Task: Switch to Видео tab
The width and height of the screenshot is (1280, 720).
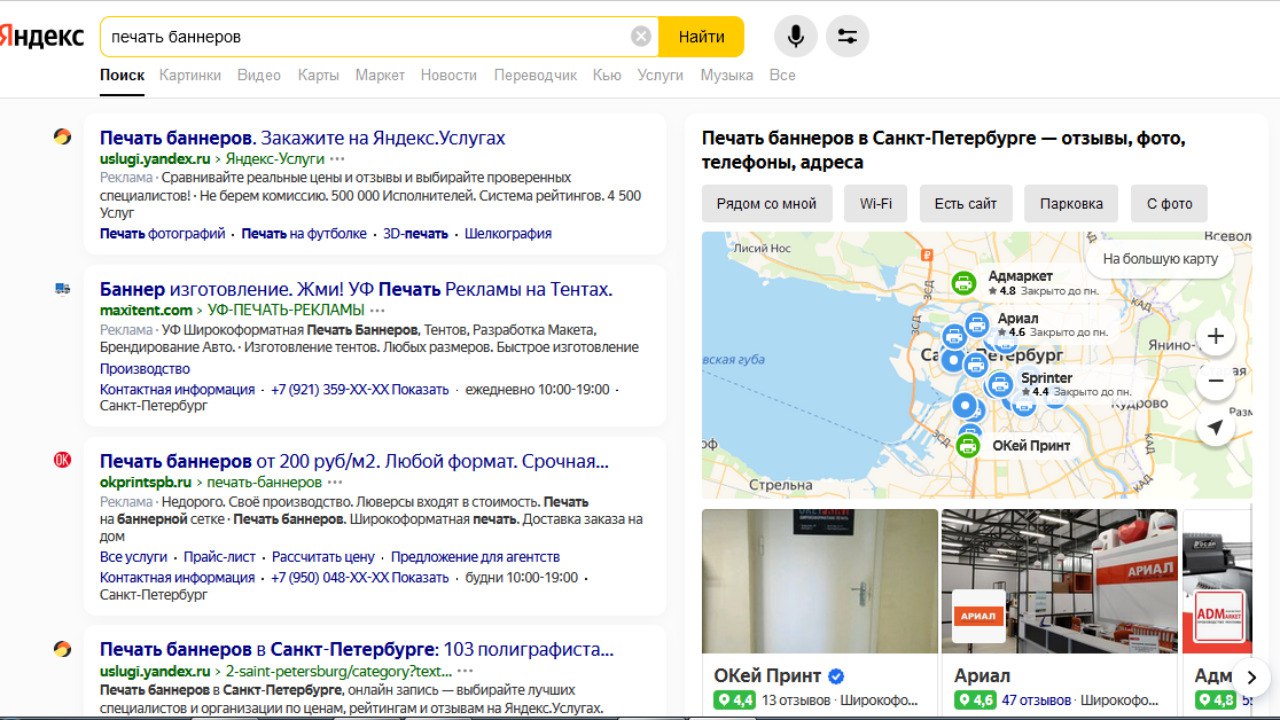Action: [x=259, y=75]
